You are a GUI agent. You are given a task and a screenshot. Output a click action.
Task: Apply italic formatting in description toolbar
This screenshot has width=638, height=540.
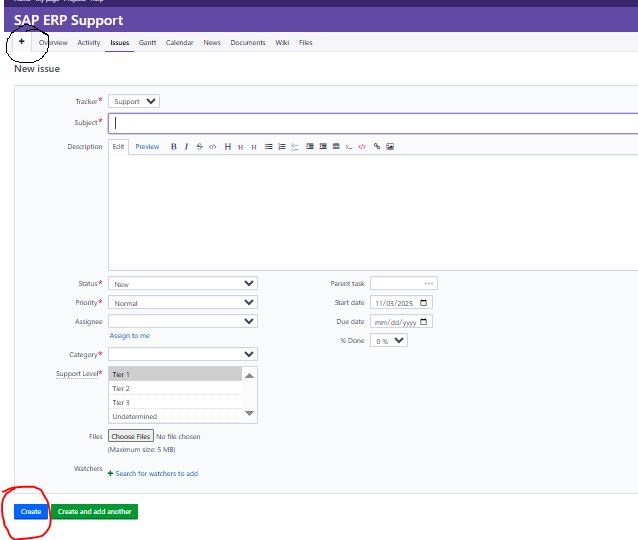tap(186, 147)
